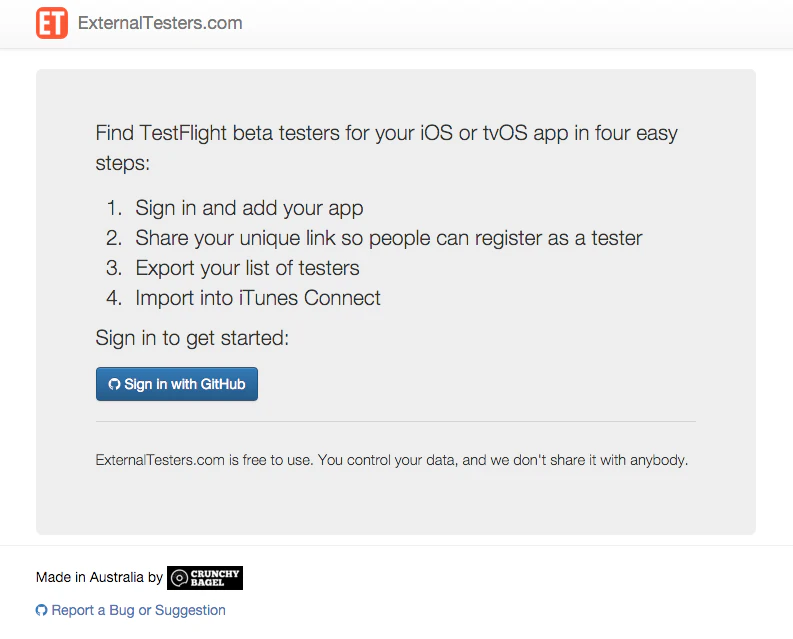Click the orange ET logo icon
Viewport: 793px width, 639px height.
click(52, 23)
